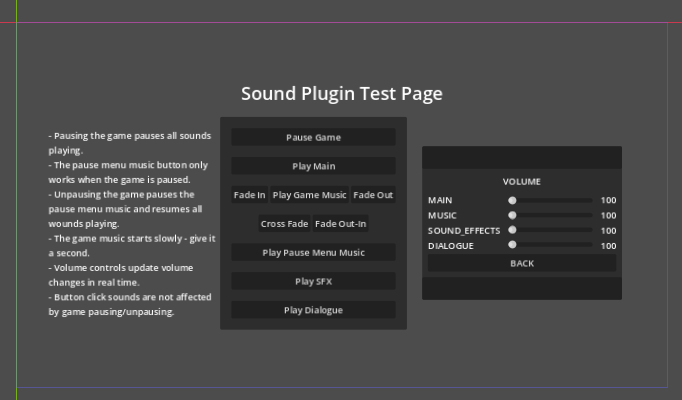This screenshot has height=400, width=682.
Task: Click the DIALOGUE volume value 100
Action: [608, 245]
